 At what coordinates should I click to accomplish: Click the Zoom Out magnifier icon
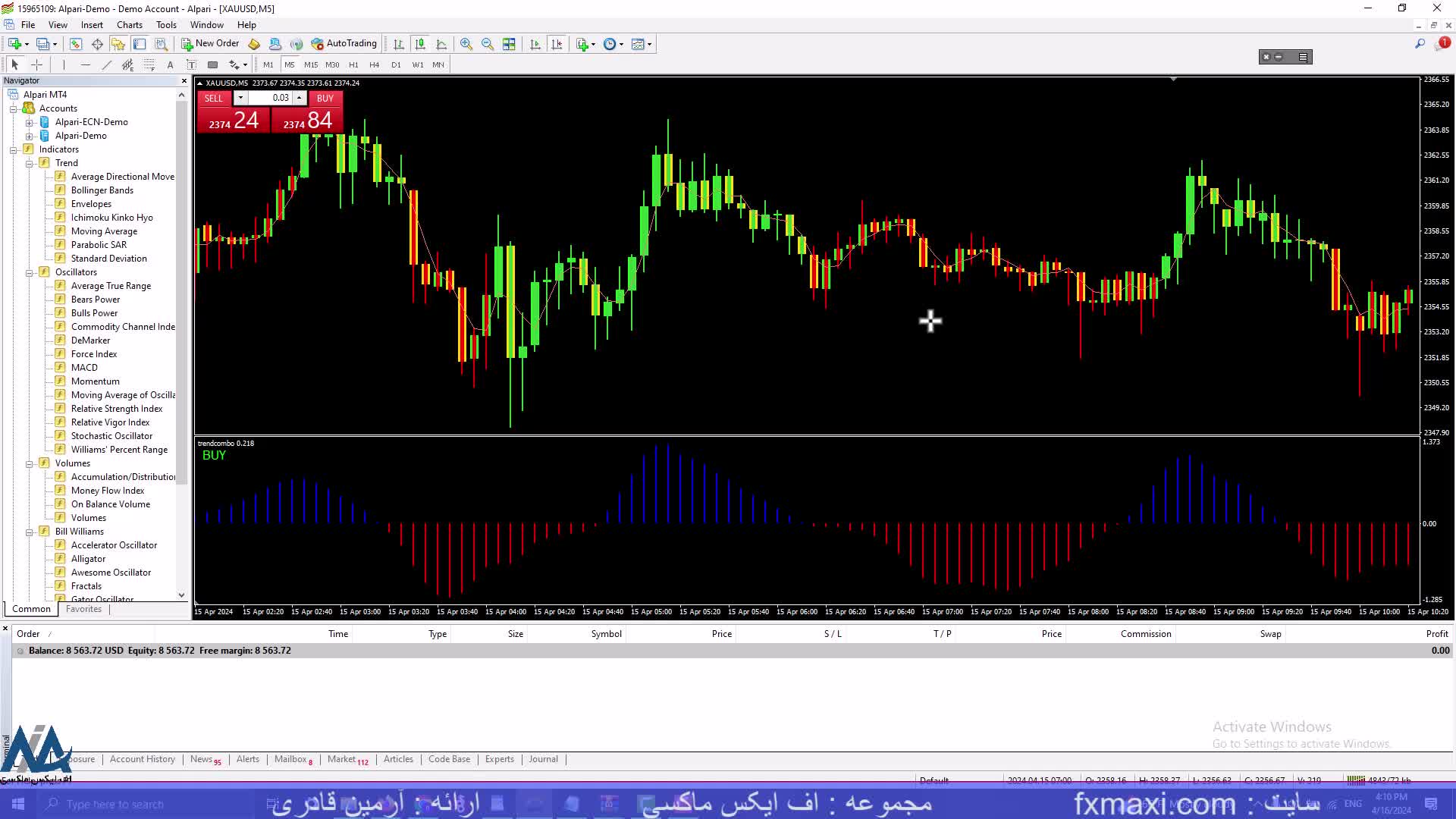pyautogui.click(x=488, y=44)
